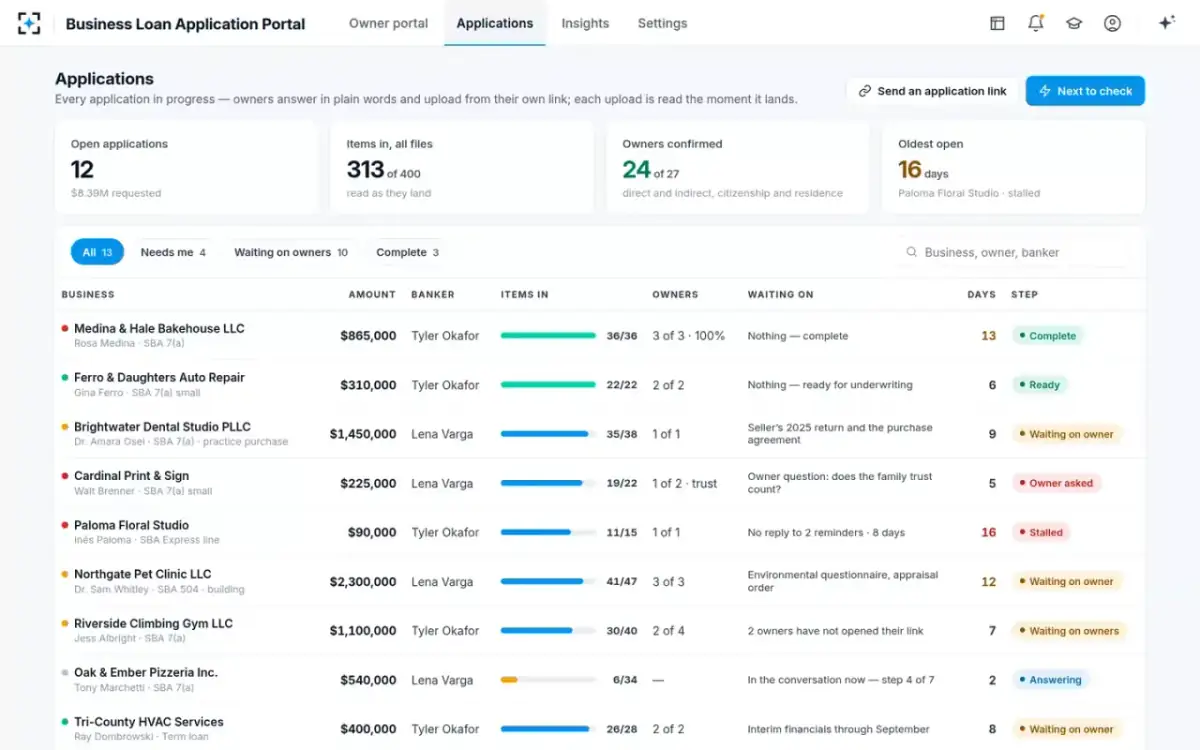The height and width of the screenshot is (750, 1200).
Task: Open the Settings tab
Action: (x=662, y=23)
